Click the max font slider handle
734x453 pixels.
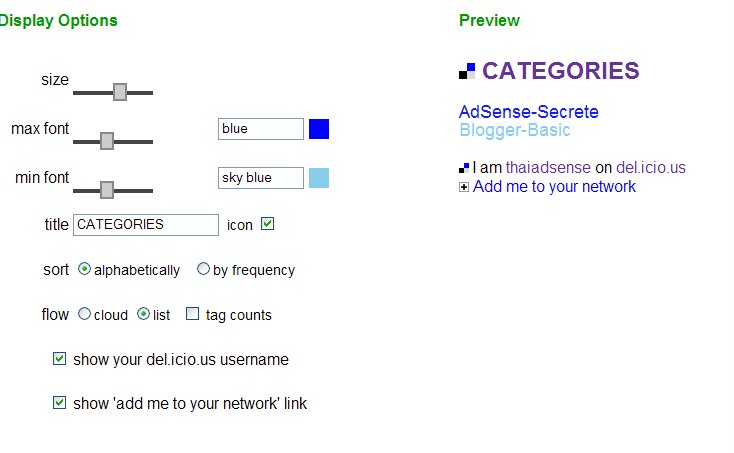pos(107,141)
